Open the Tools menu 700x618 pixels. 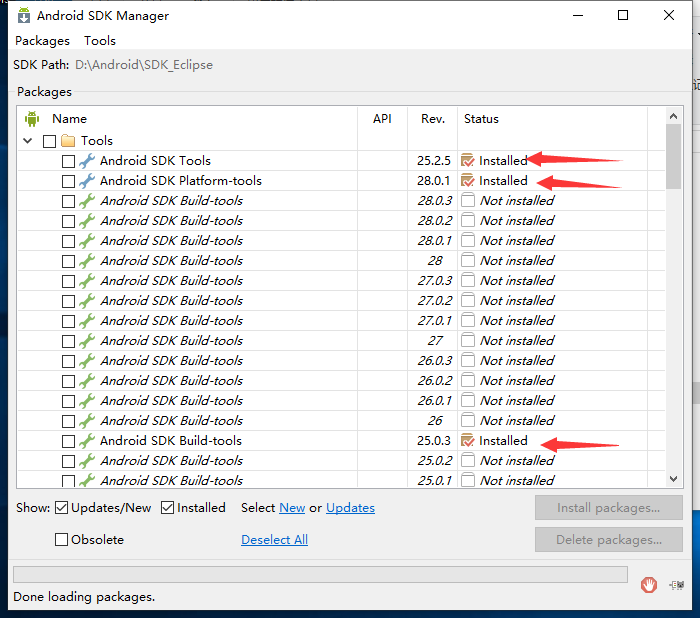coord(100,41)
